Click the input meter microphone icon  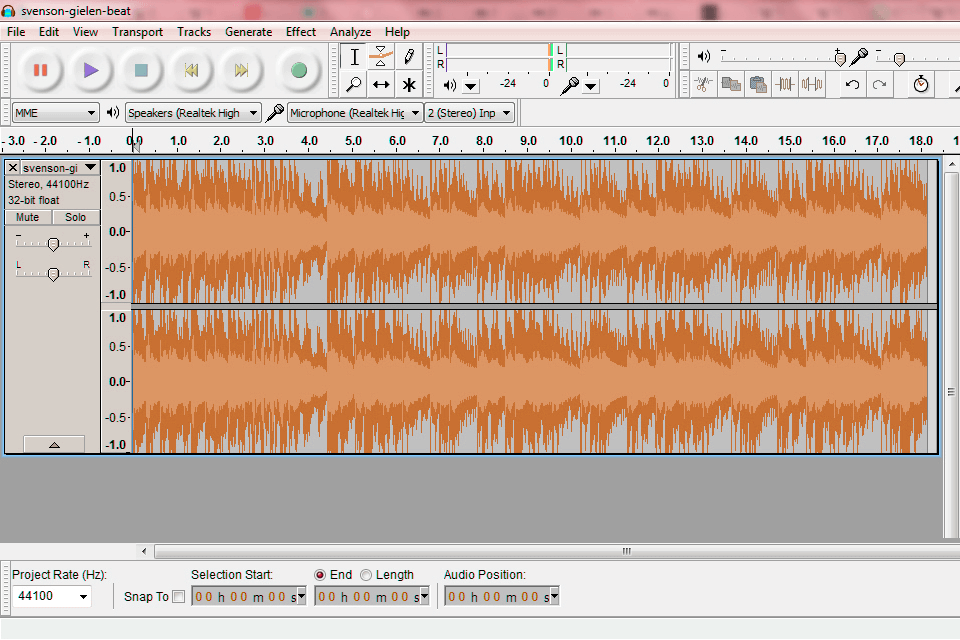pos(569,85)
